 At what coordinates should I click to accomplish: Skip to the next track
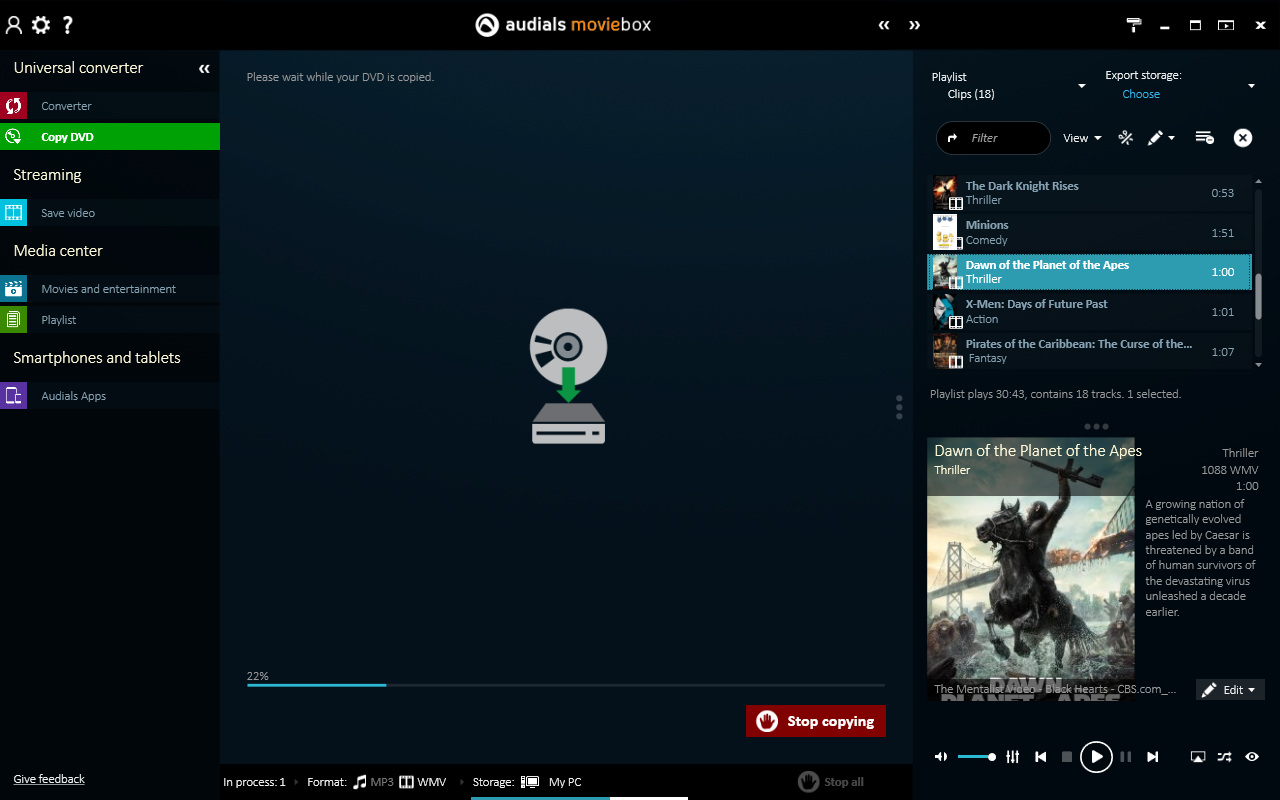[1153, 757]
